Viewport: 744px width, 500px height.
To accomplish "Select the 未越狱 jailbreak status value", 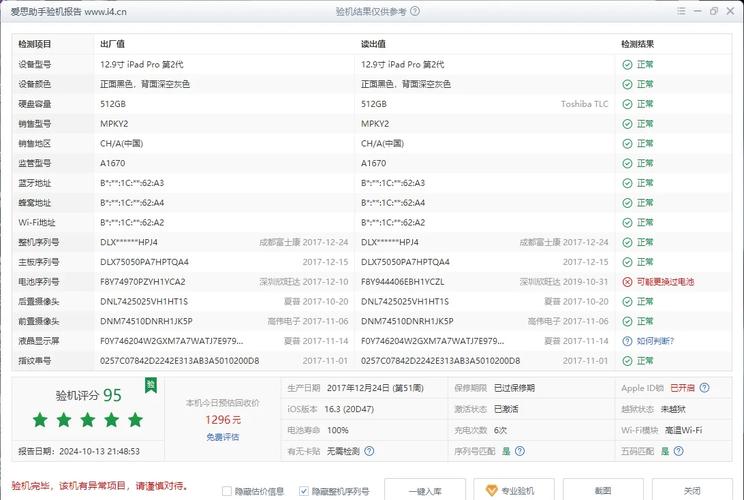I will coord(673,409).
